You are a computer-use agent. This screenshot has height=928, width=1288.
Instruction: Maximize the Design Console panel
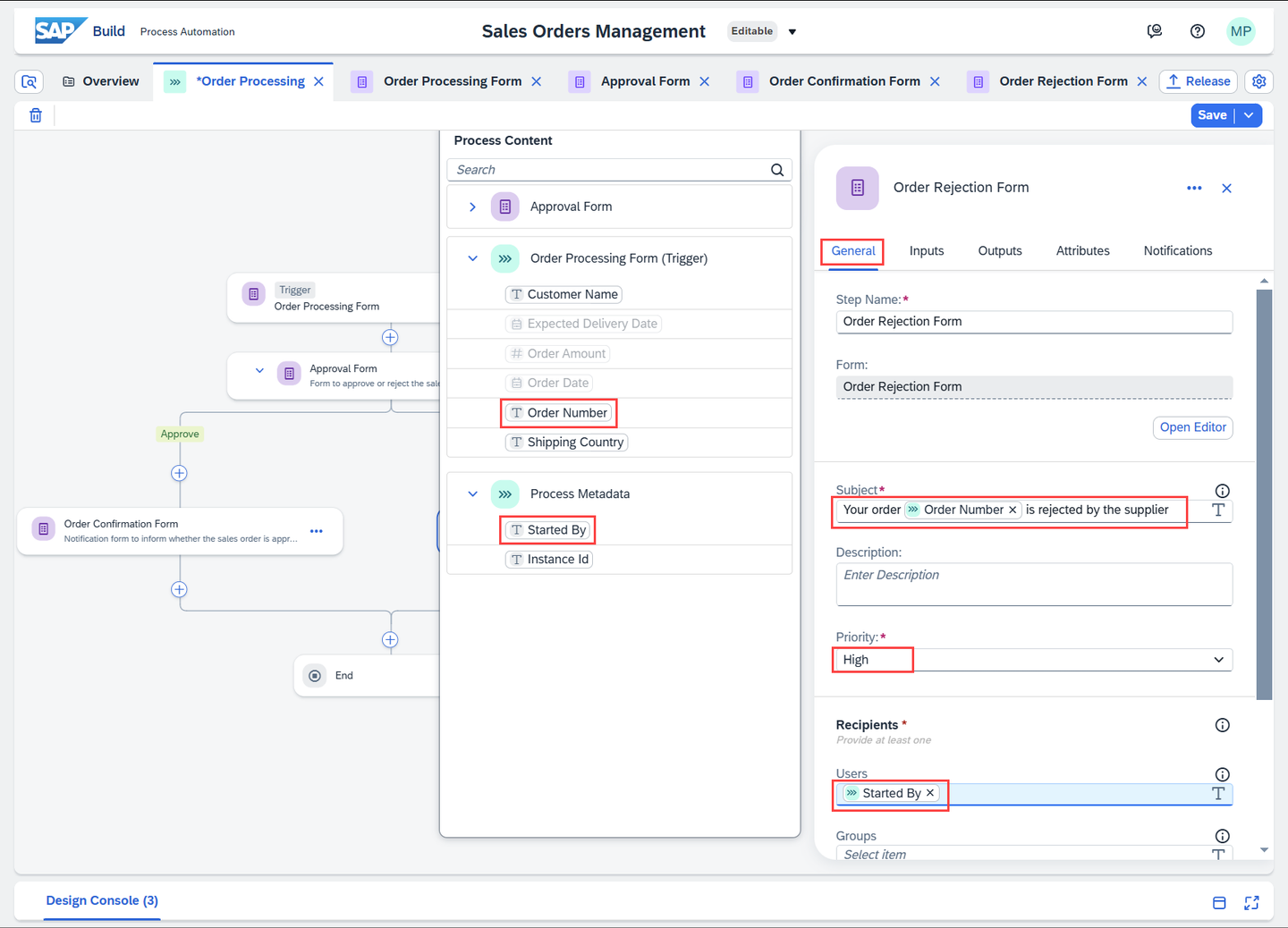tap(1252, 903)
